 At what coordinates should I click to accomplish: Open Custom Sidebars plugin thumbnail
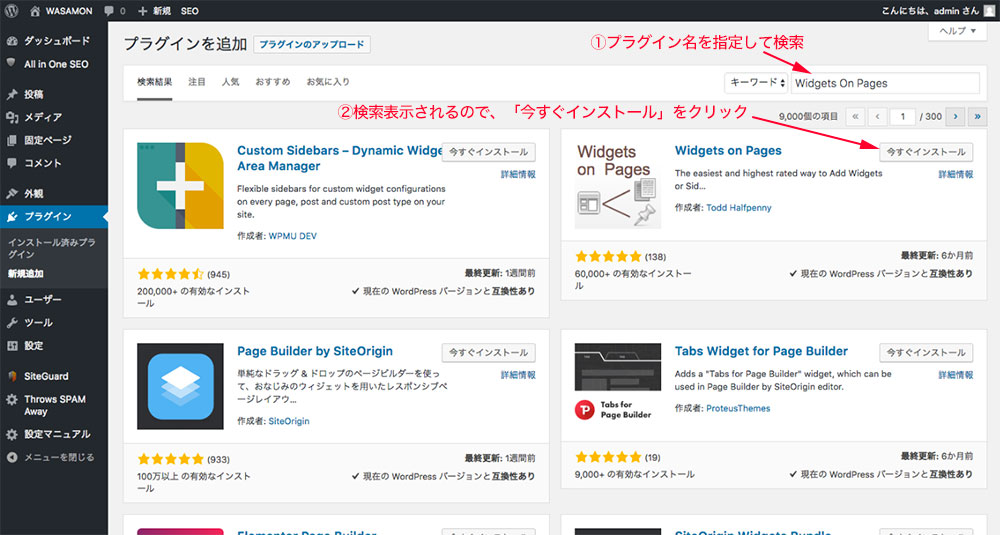180,186
